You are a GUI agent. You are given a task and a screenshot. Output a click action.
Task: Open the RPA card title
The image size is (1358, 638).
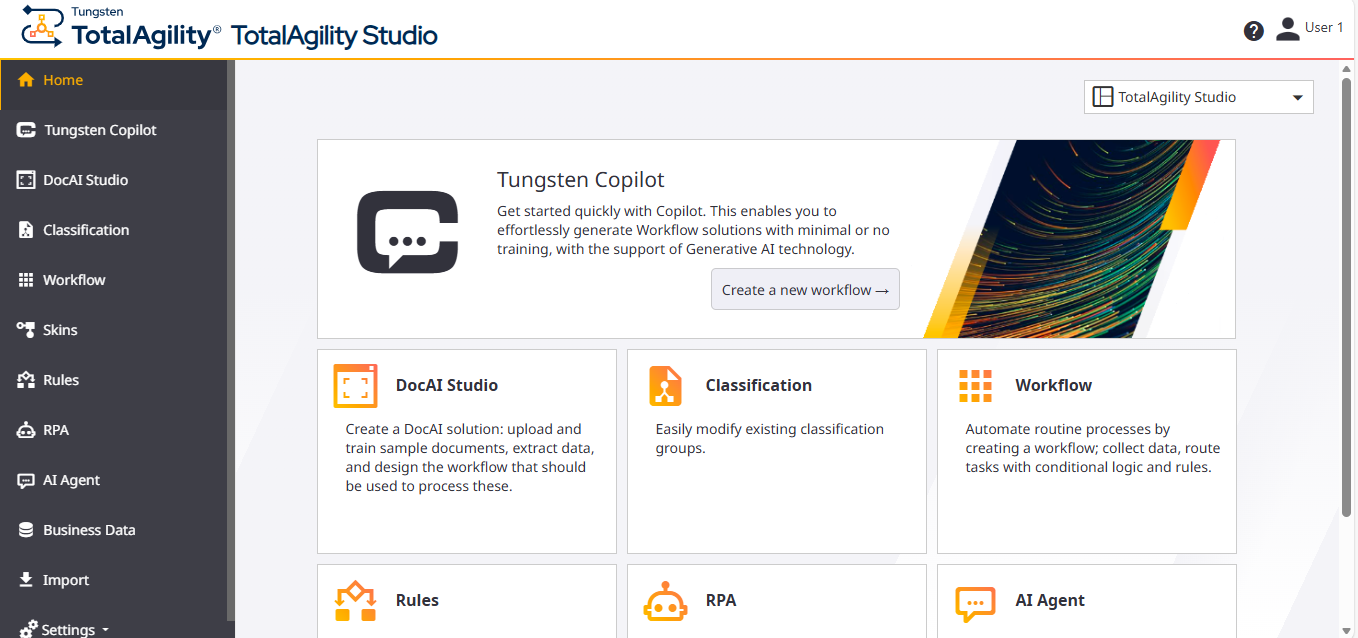(721, 600)
